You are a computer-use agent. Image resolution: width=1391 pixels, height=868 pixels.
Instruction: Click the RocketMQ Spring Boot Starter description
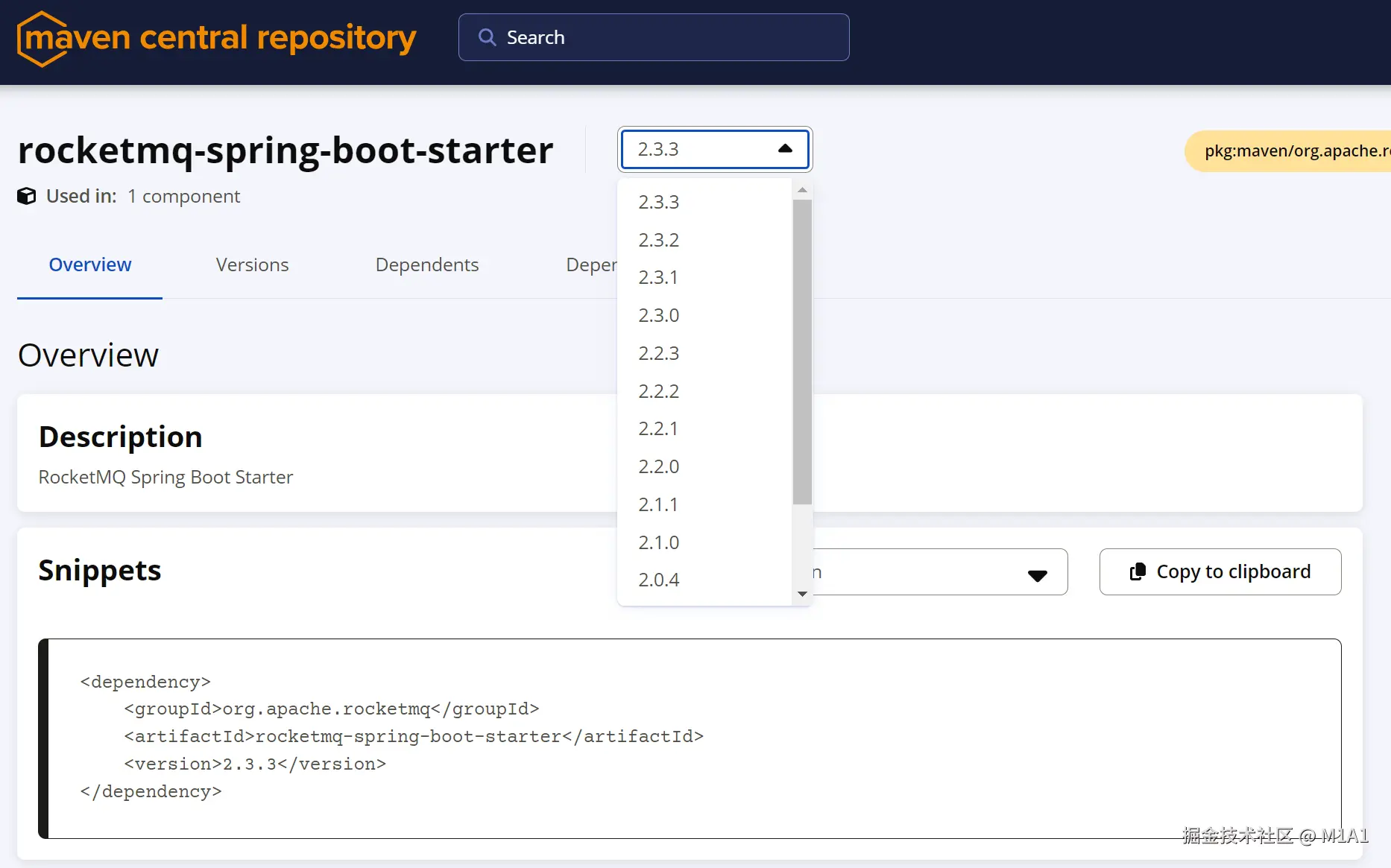click(165, 477)
